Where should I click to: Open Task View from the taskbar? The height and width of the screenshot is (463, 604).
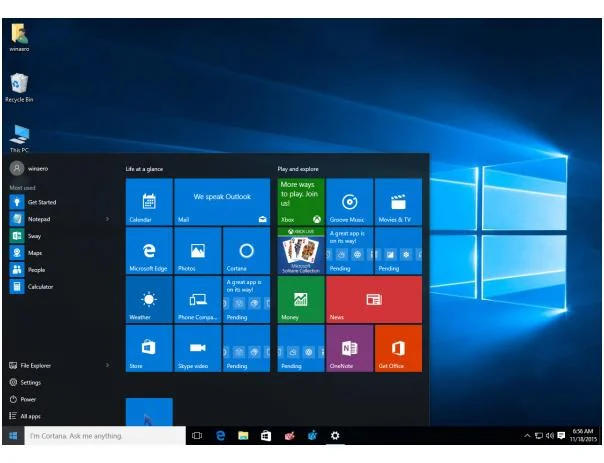click(x=197, y=436)
